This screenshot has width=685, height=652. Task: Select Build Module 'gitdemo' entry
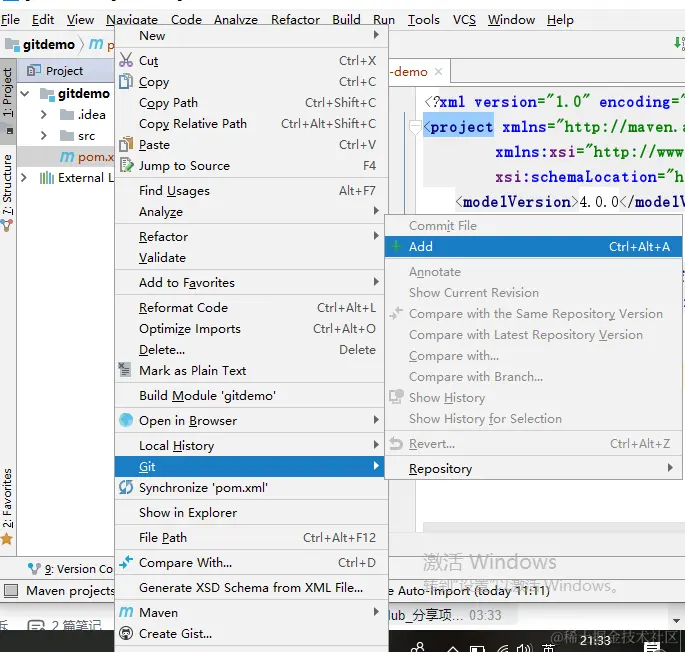click(x=252, y=395)
